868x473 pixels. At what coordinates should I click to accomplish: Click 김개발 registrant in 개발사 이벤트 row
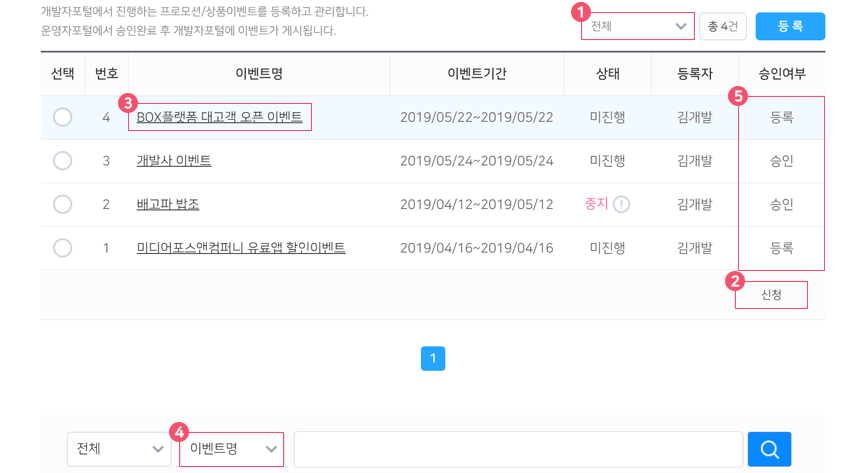pos(695,161)
